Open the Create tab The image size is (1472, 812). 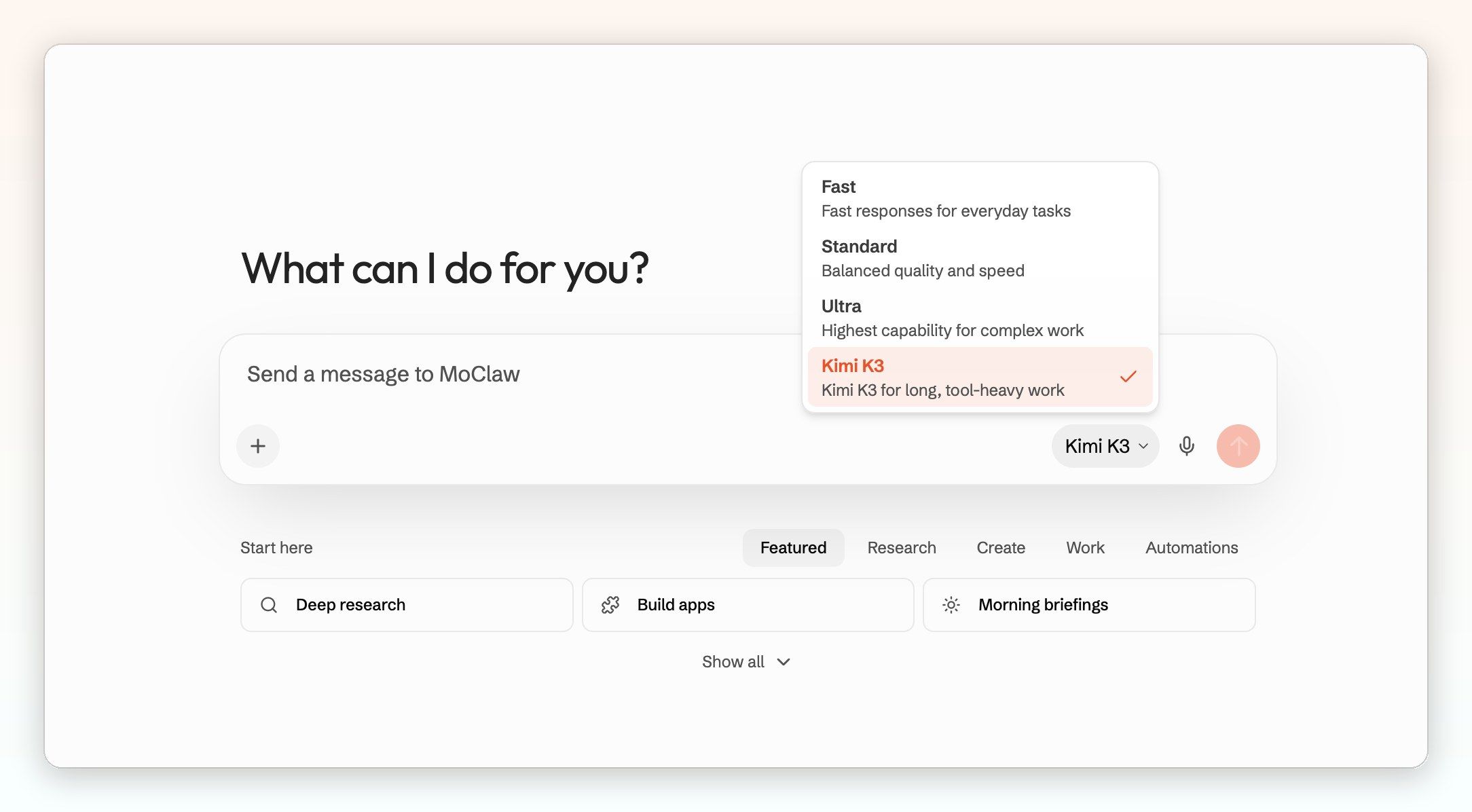tap(1001, 548)
